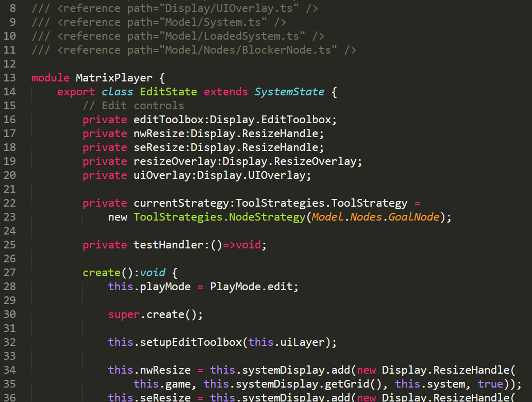
Task: Click the setupEditToolbox method call
Action: (x=190, y=342)
